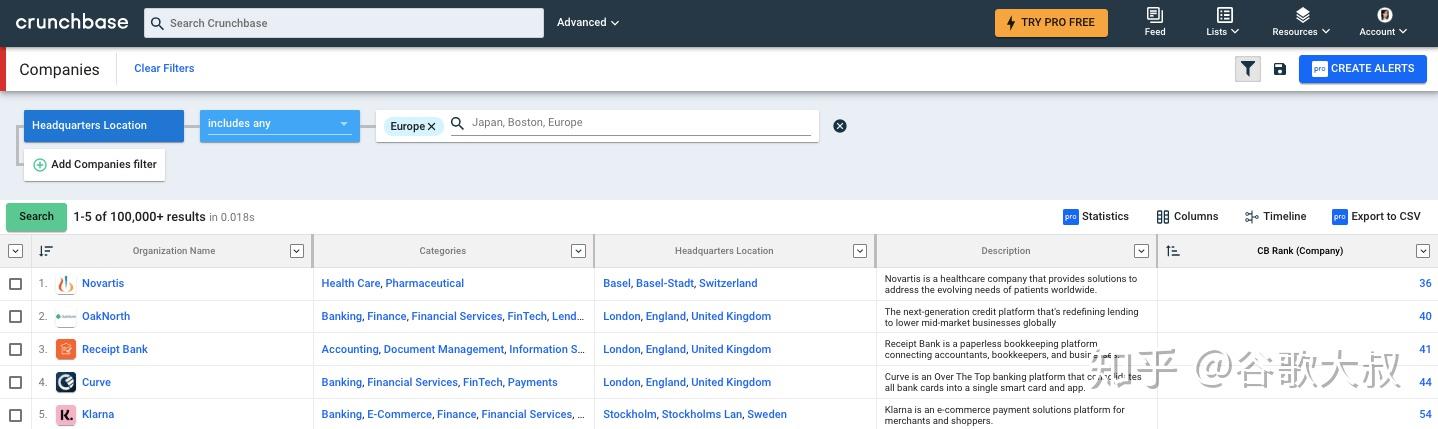Expand the Organization Name column menu
The width and height of the screenshot is (1438, 429).
[296, 251]
